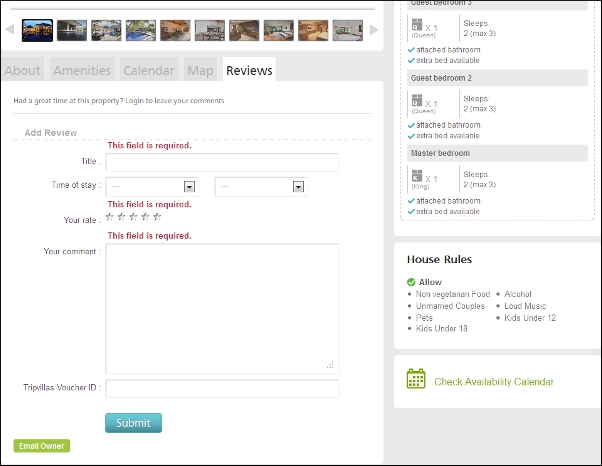602x466 pixels.
Task: Click into the review Title field
Action: [x=222, y=162]
